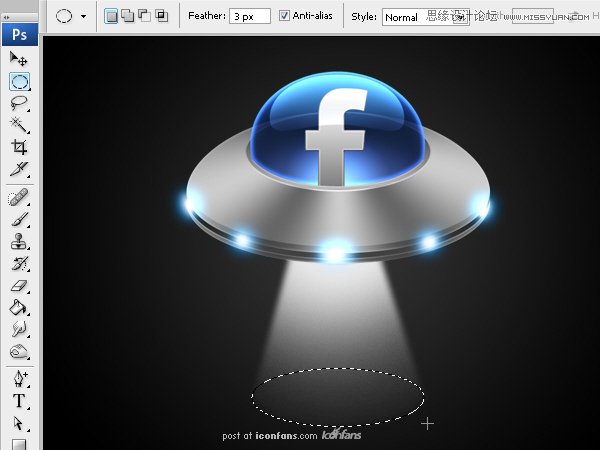This screenshot has height=450, width=600.
Task: Select the Path Selection tool
Action: coord(19,423)
